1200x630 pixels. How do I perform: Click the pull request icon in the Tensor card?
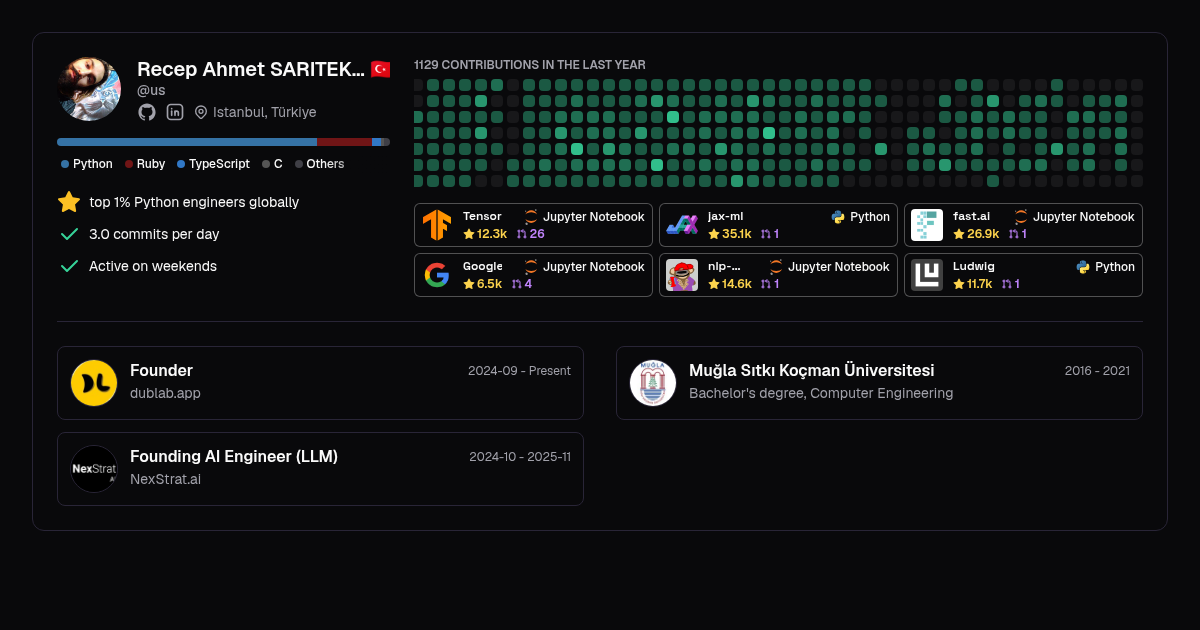click(521, 234)
